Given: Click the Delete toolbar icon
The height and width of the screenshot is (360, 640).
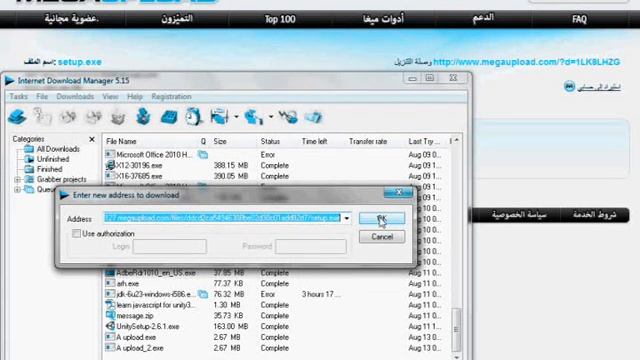Looking at the screenshot, I should pyautogui.click(x=118, y=117).
